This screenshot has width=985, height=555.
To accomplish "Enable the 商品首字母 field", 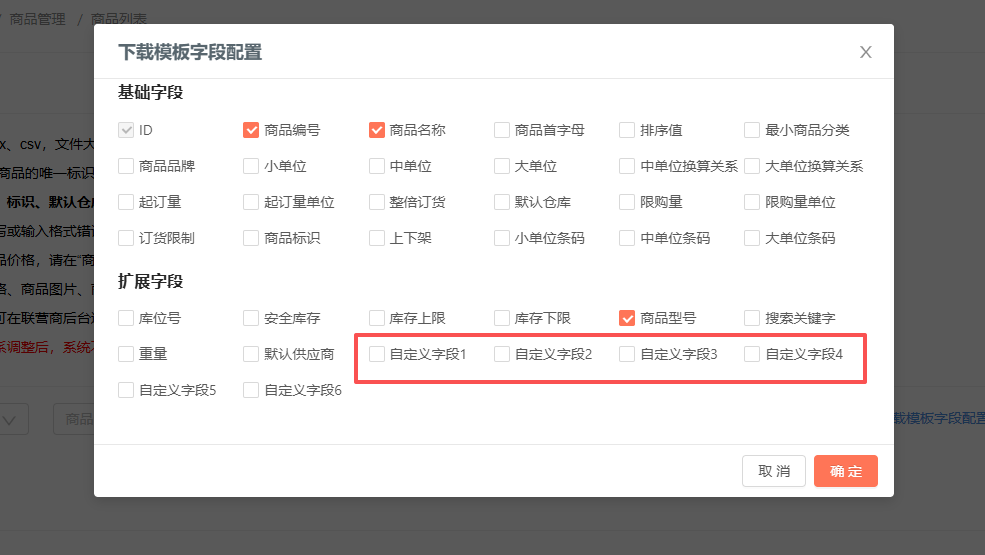I will click(501, 130).
